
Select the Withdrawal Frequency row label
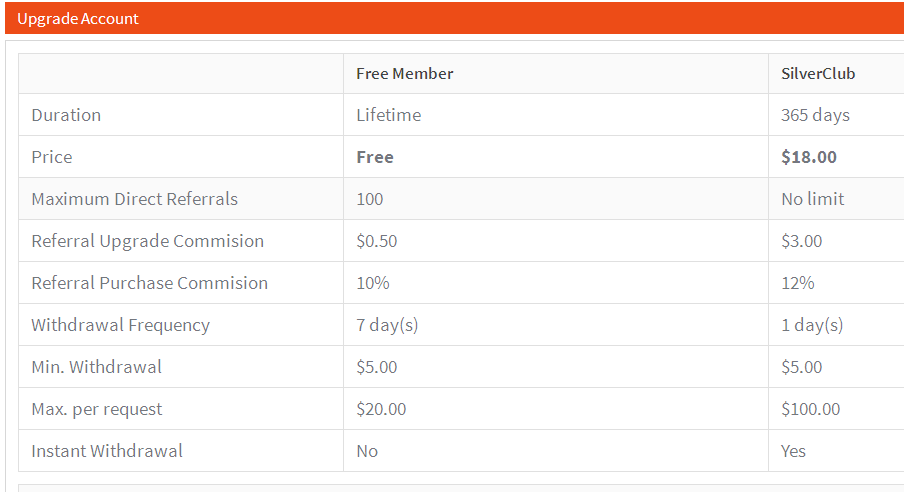[x=120, y=325]
